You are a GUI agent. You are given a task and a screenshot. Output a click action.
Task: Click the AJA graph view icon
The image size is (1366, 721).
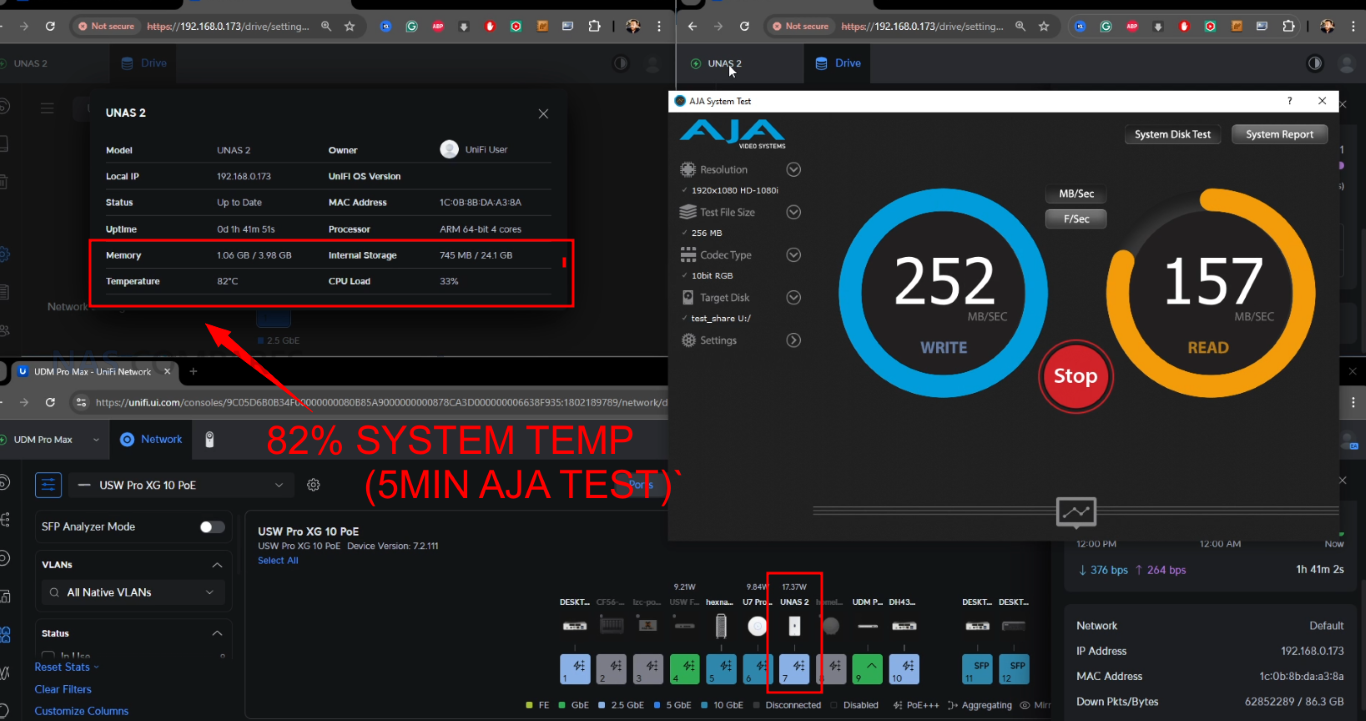coord(1076,512)
